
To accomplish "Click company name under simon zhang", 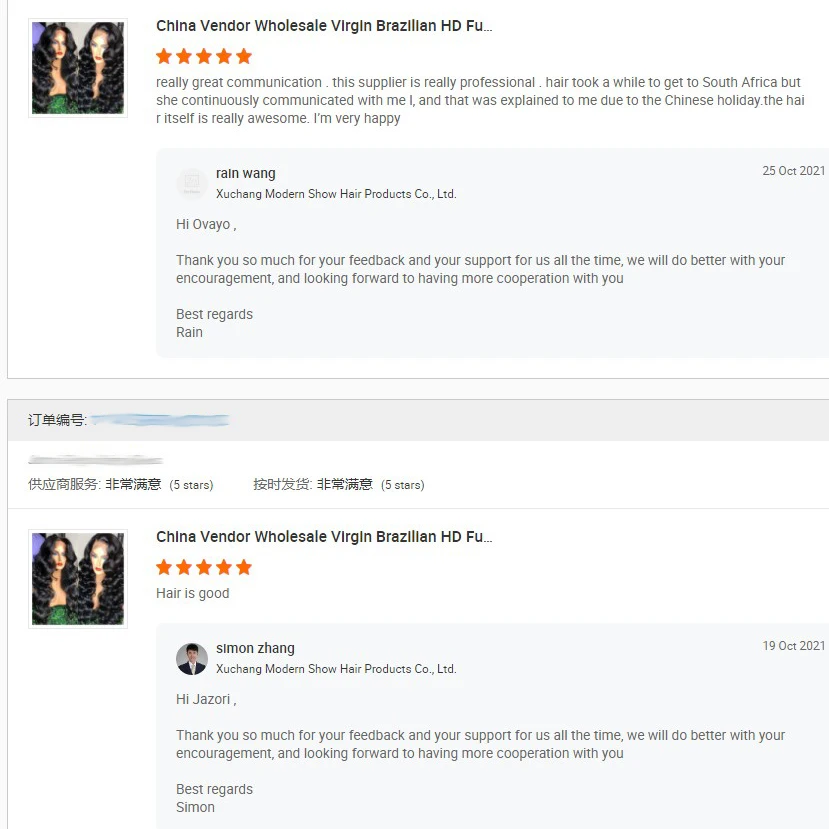I will point(336,669).
